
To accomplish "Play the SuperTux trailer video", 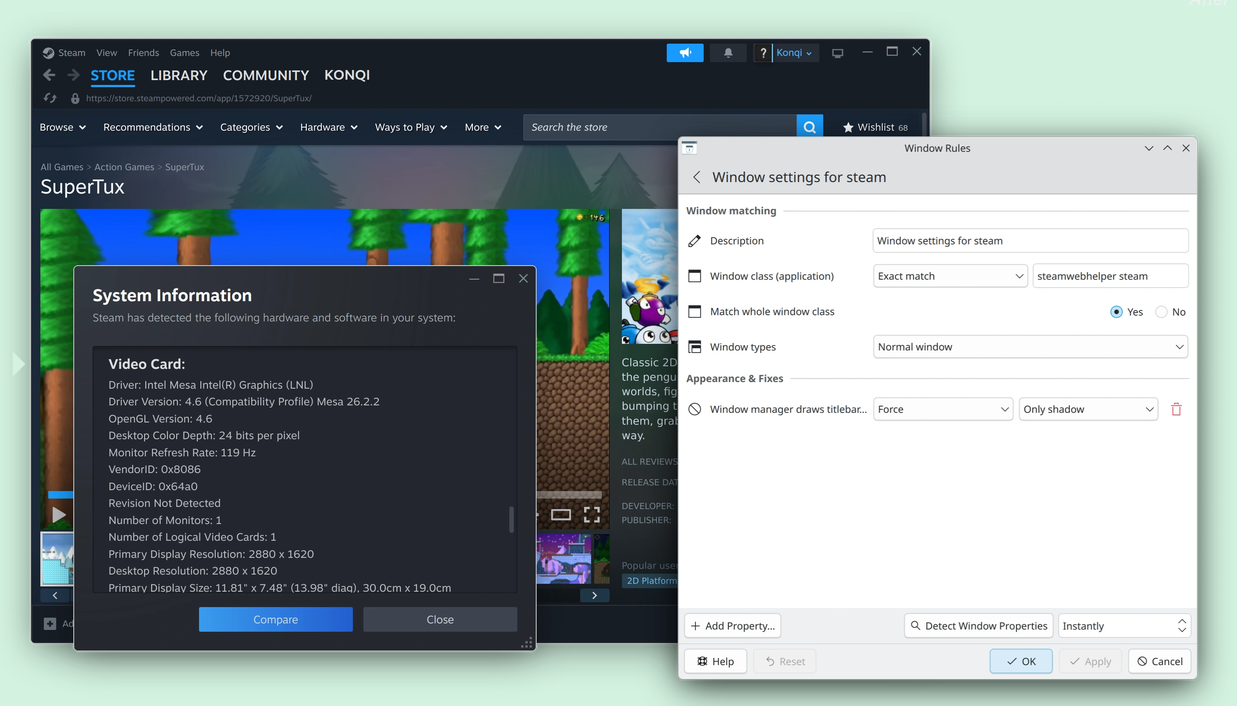I will [58, 515].
